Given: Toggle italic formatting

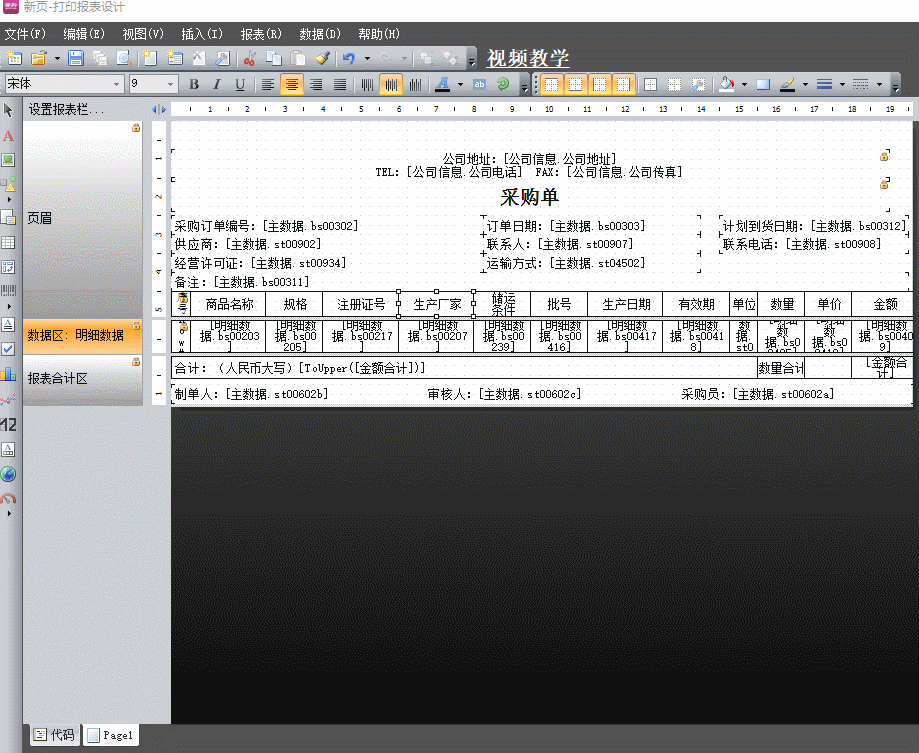Looking at the screenshot, I should click(x=216, y=85).
